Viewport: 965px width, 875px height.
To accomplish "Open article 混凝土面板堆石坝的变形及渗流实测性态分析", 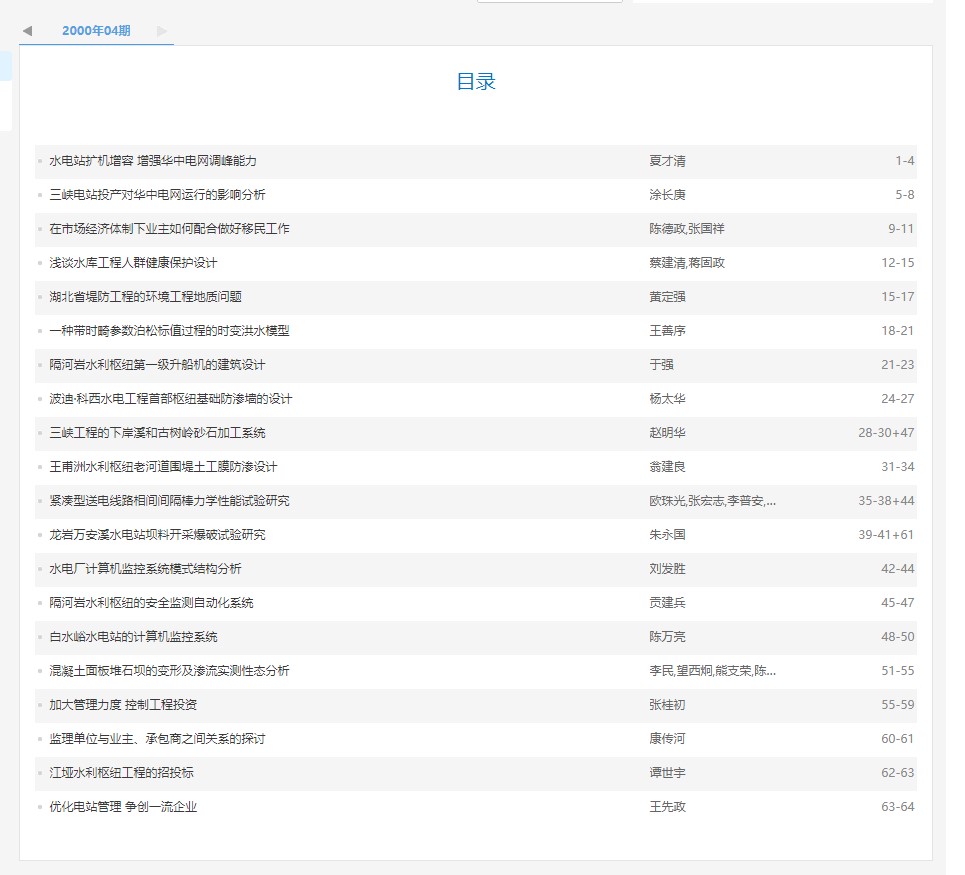I will 169,671.
